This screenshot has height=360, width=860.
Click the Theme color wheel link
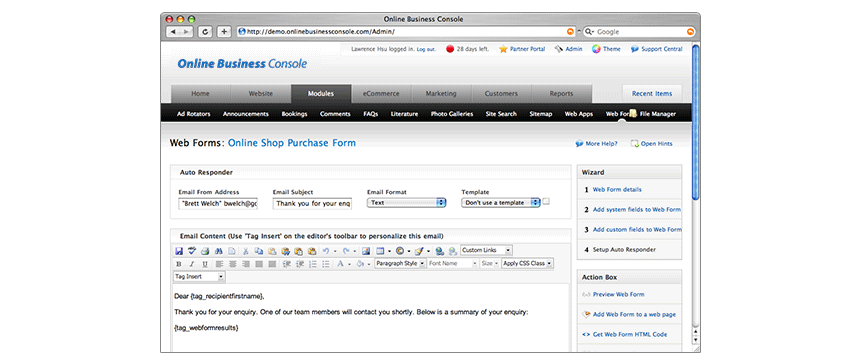tap(606, 49)
